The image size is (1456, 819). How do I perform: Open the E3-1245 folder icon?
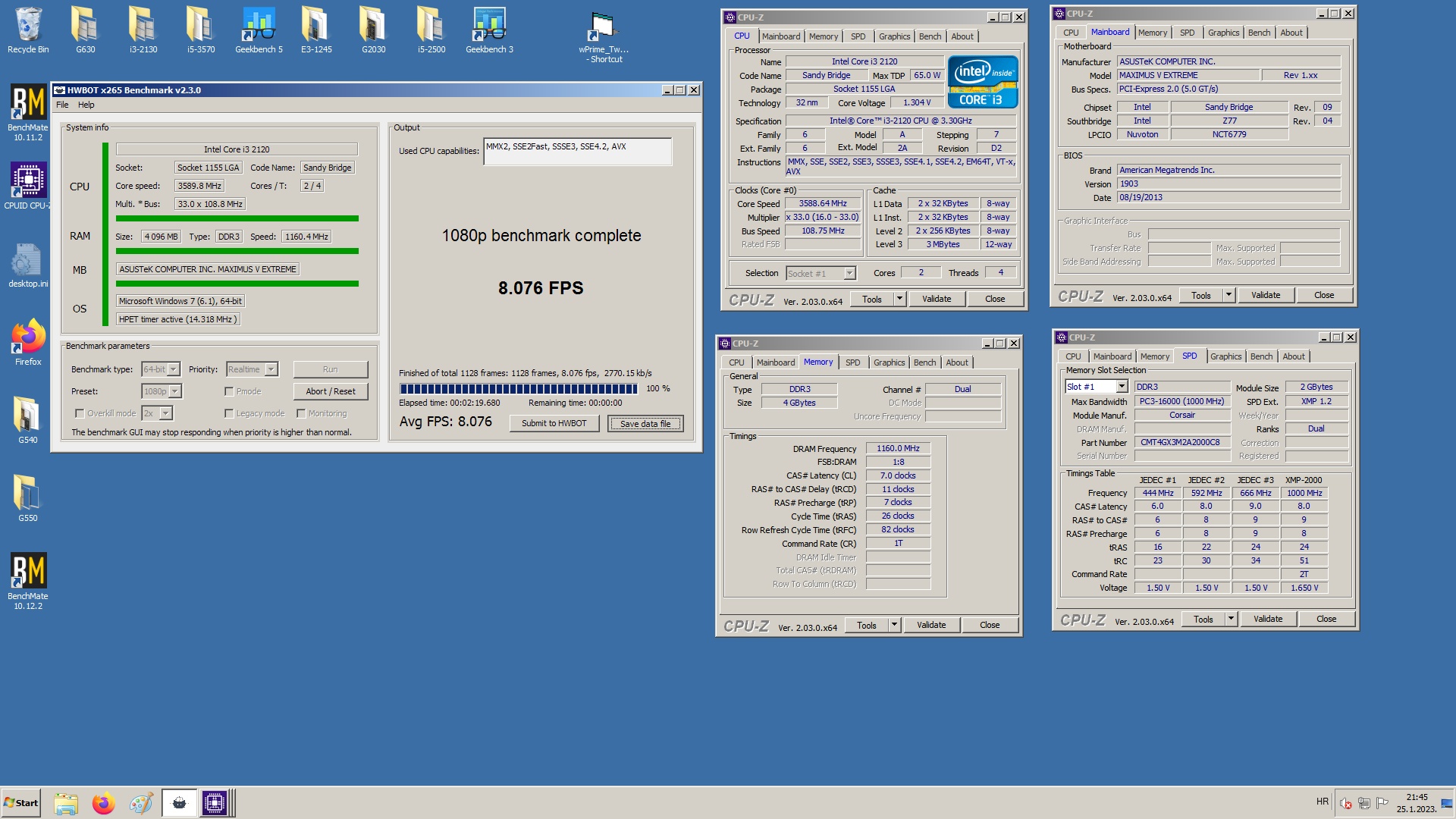coord(316,30)
